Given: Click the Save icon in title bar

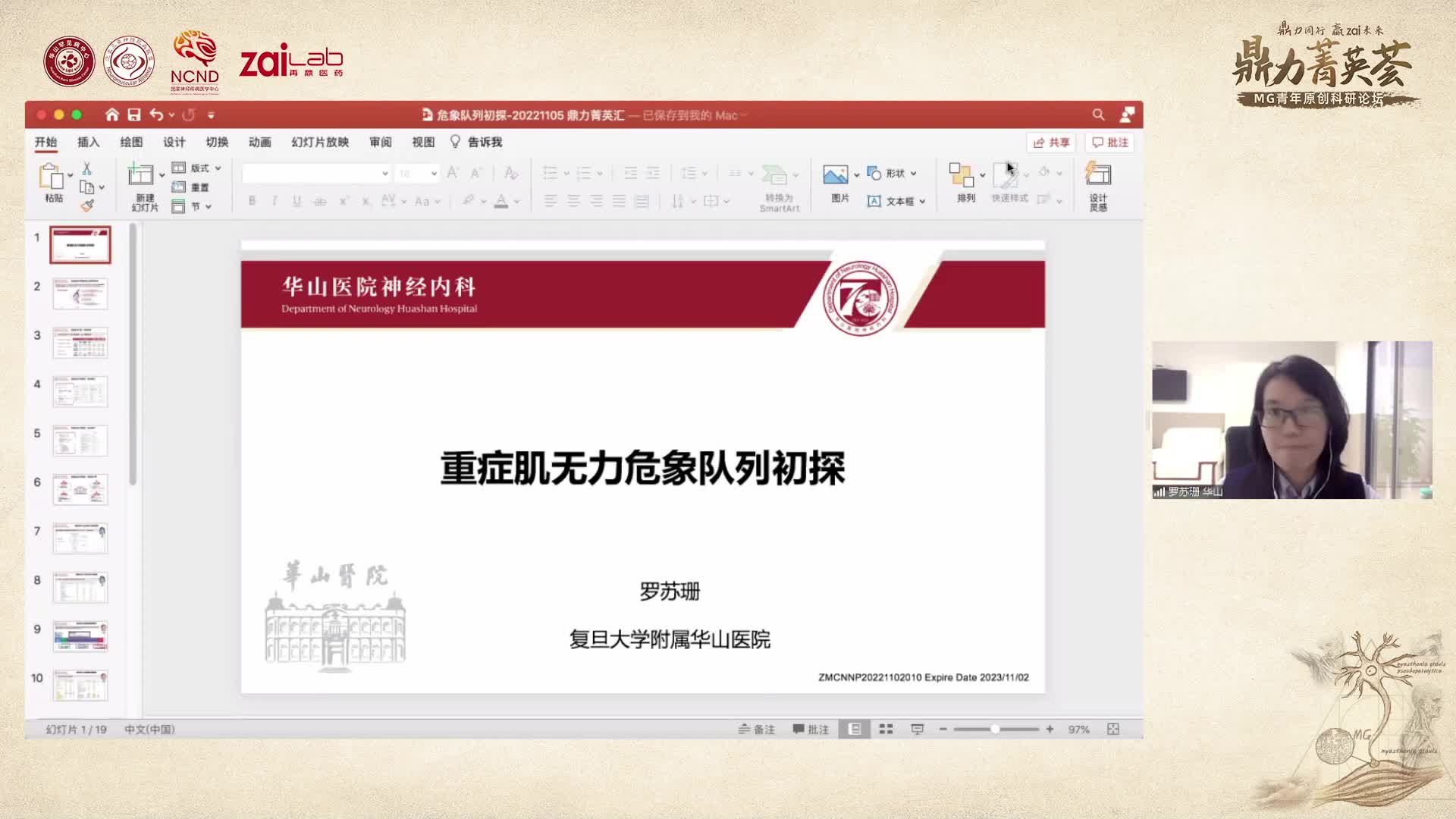Looking at the screenshot, I should coord(134,115).
